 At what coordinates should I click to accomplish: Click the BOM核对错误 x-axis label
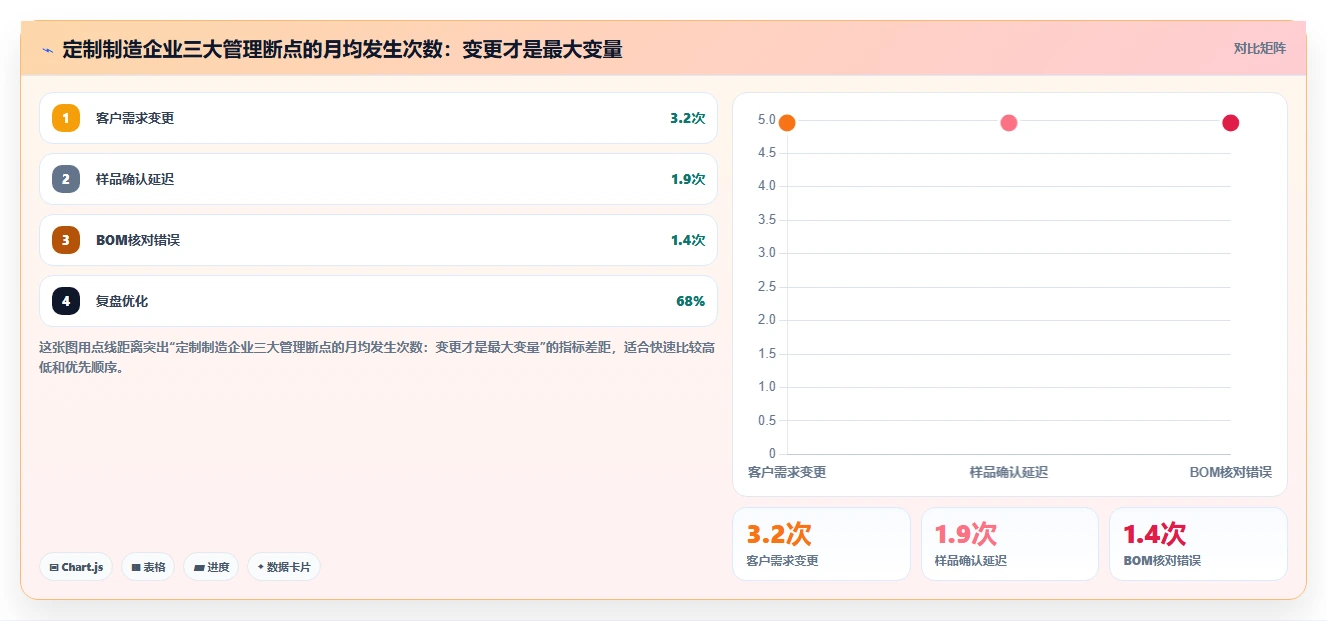click(x=1230, y=472)
